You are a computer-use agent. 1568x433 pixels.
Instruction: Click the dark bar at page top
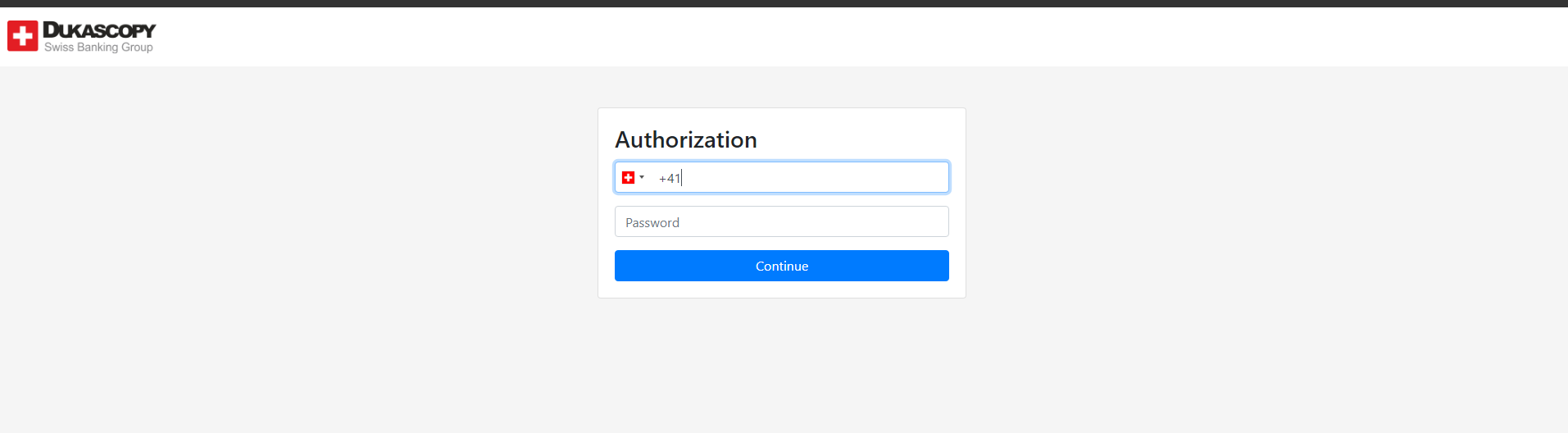tap(784, 3)
